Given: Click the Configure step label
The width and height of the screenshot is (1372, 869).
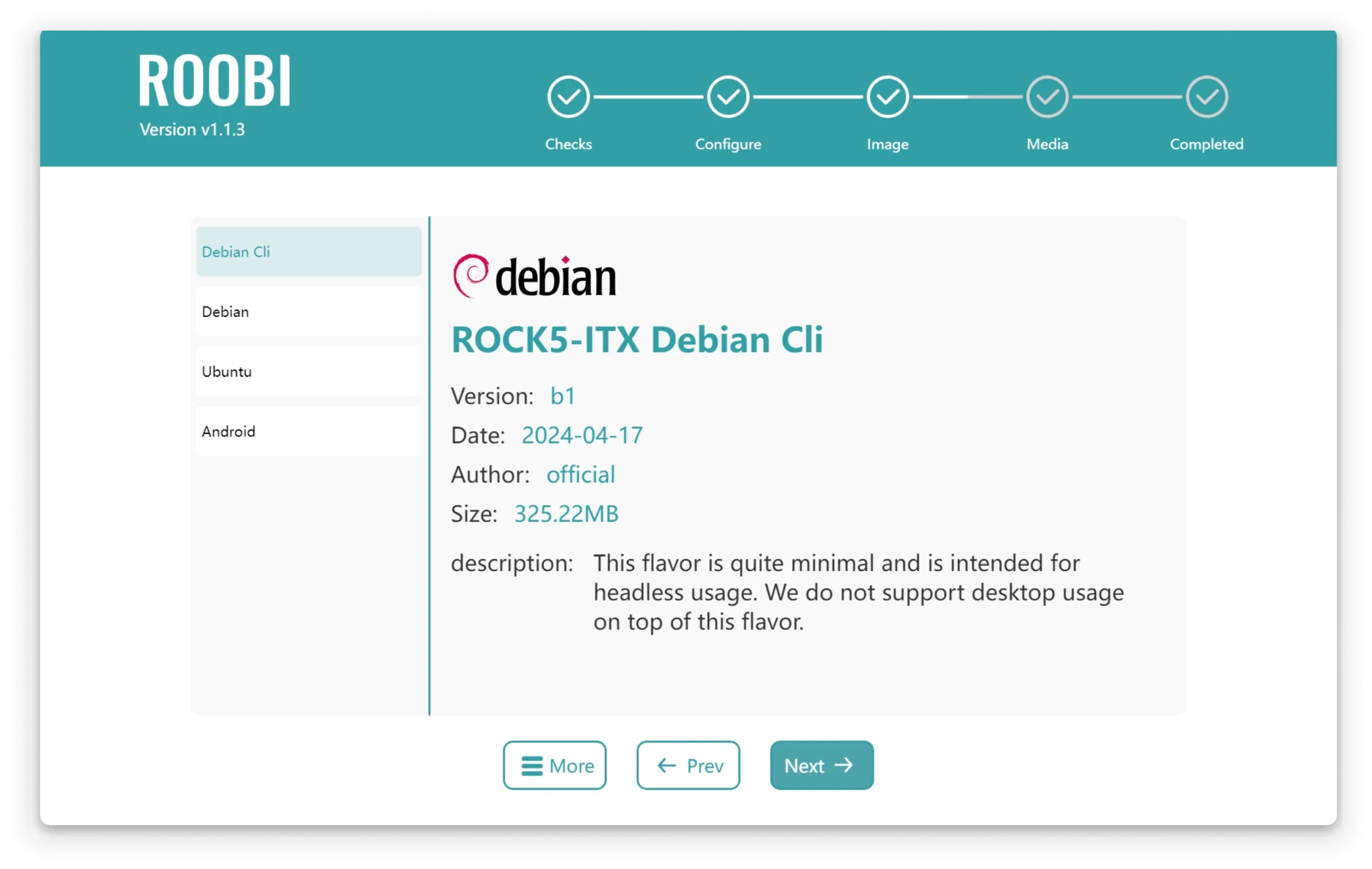Looking at the screenshot, I should point(728,144).
